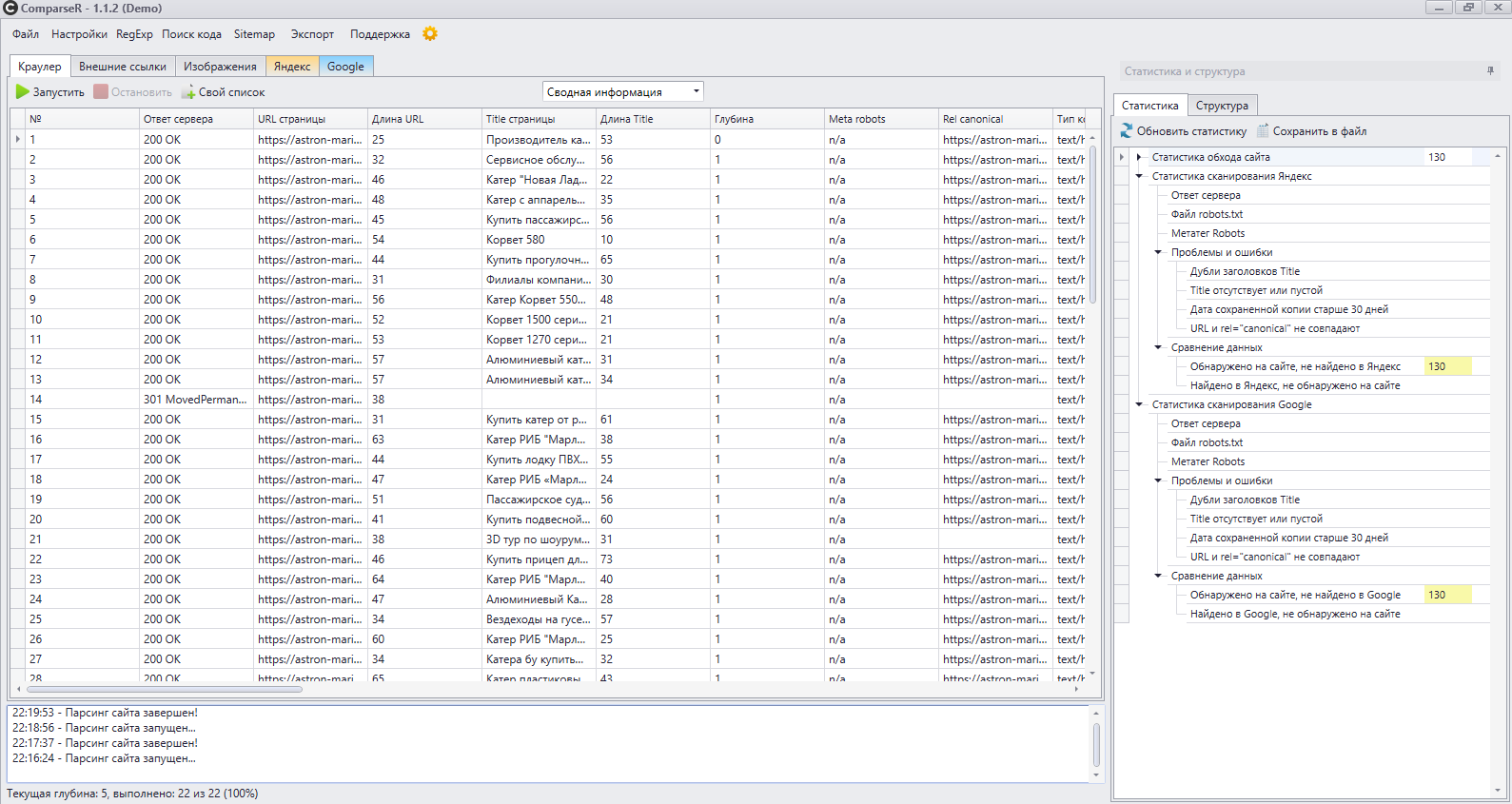Image resolution: width=1512 pixels, height=804 pixels.
Task: Collapse Проблемы и ошибки under Яндекс
Action: point(1158,252)
